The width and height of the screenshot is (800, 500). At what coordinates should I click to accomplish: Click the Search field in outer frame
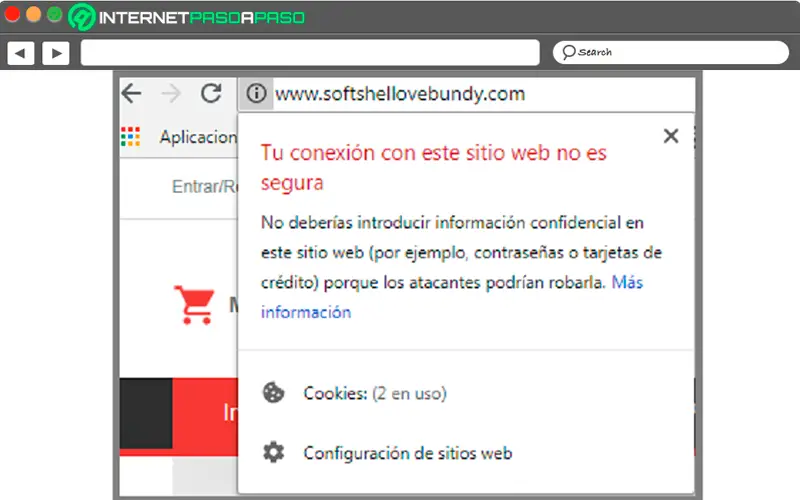pos(670,53)
